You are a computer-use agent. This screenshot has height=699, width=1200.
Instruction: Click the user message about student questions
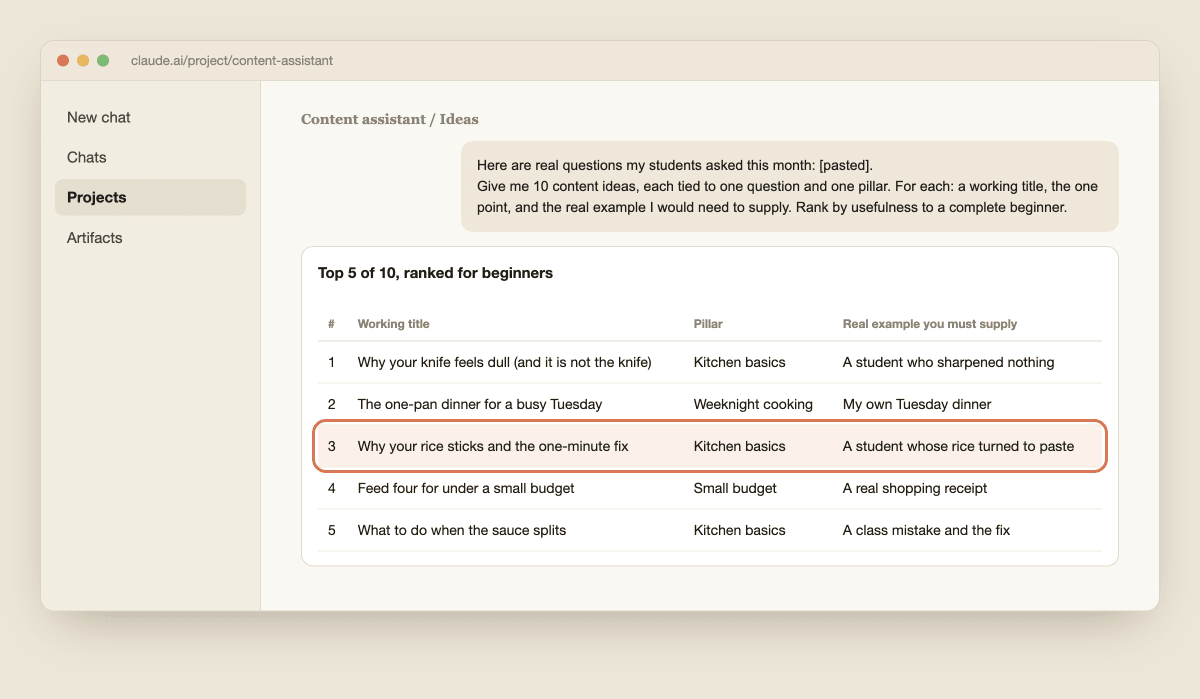coord(790,186)
